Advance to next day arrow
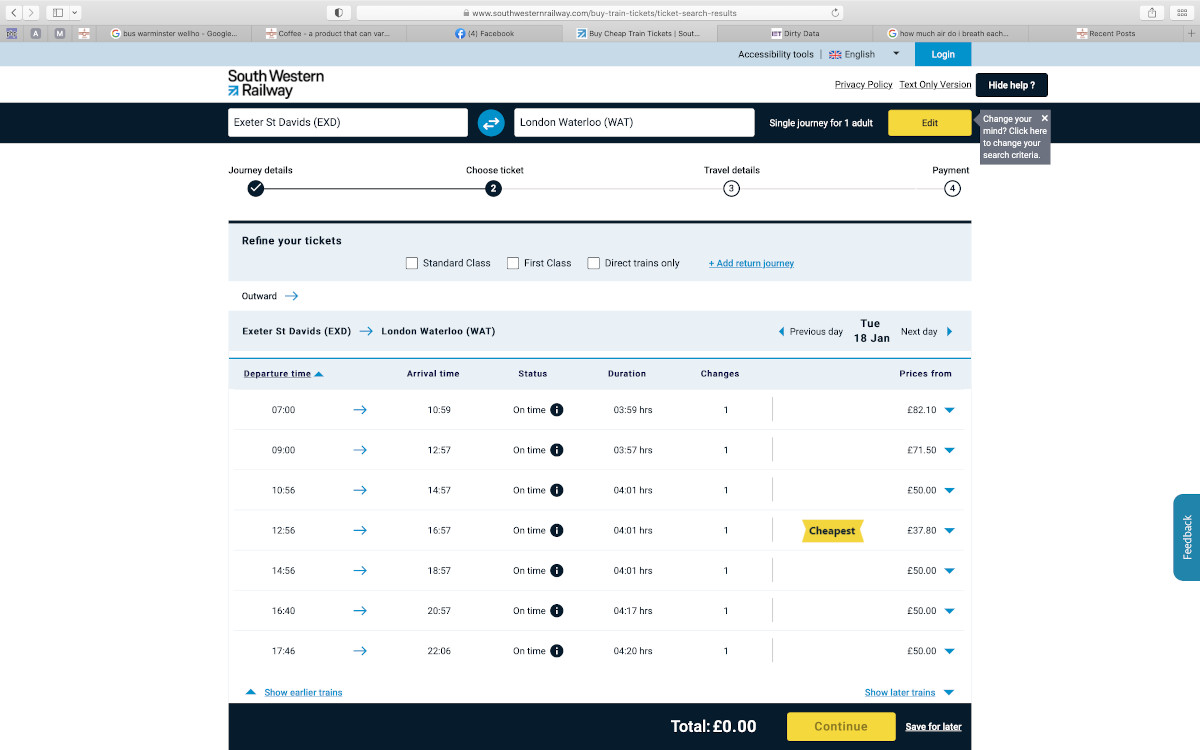 [x=949, y=332]
